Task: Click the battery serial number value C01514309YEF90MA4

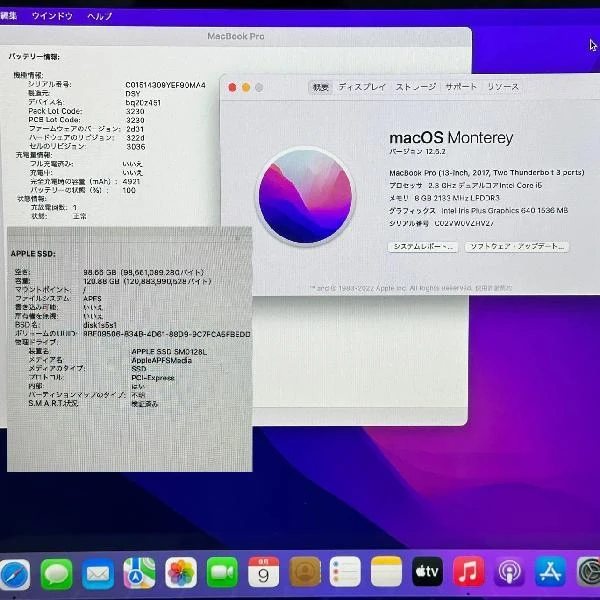Action: coord(165,85)
